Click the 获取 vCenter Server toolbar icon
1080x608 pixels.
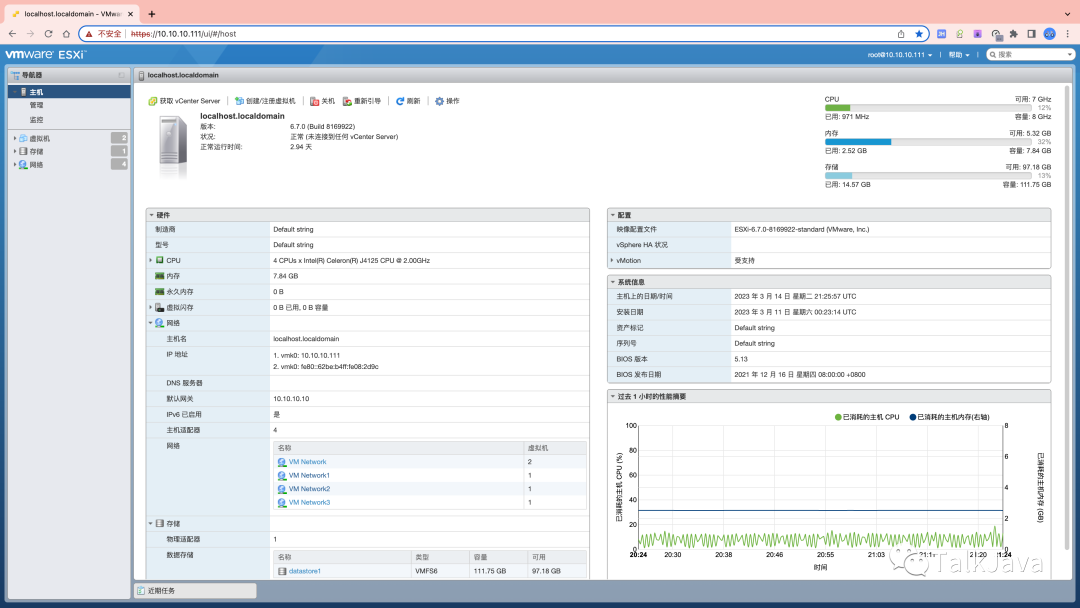tap(153, 101)
